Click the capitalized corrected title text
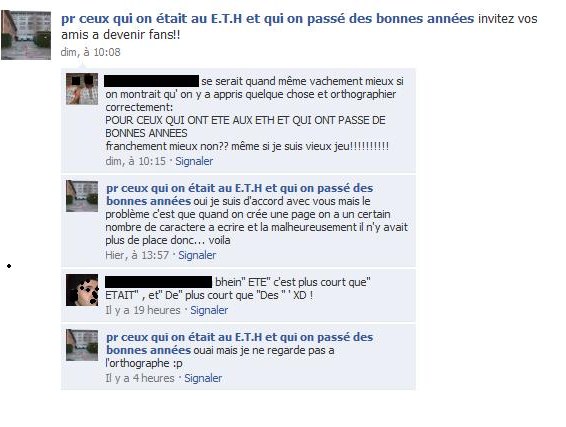The height and width of the screenshot is (427, 566). click(x=245, y=126)
